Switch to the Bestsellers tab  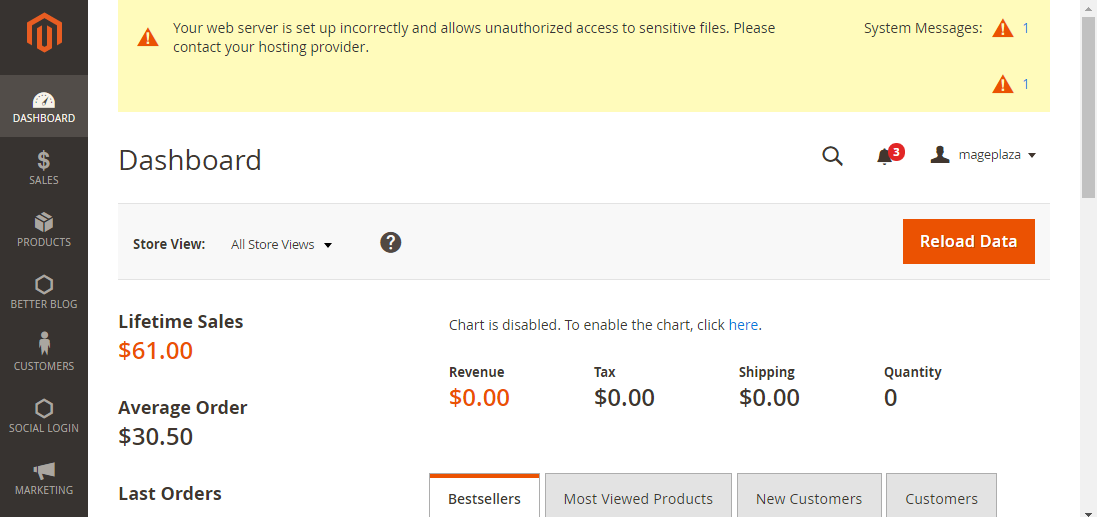[x=484, y=498]
